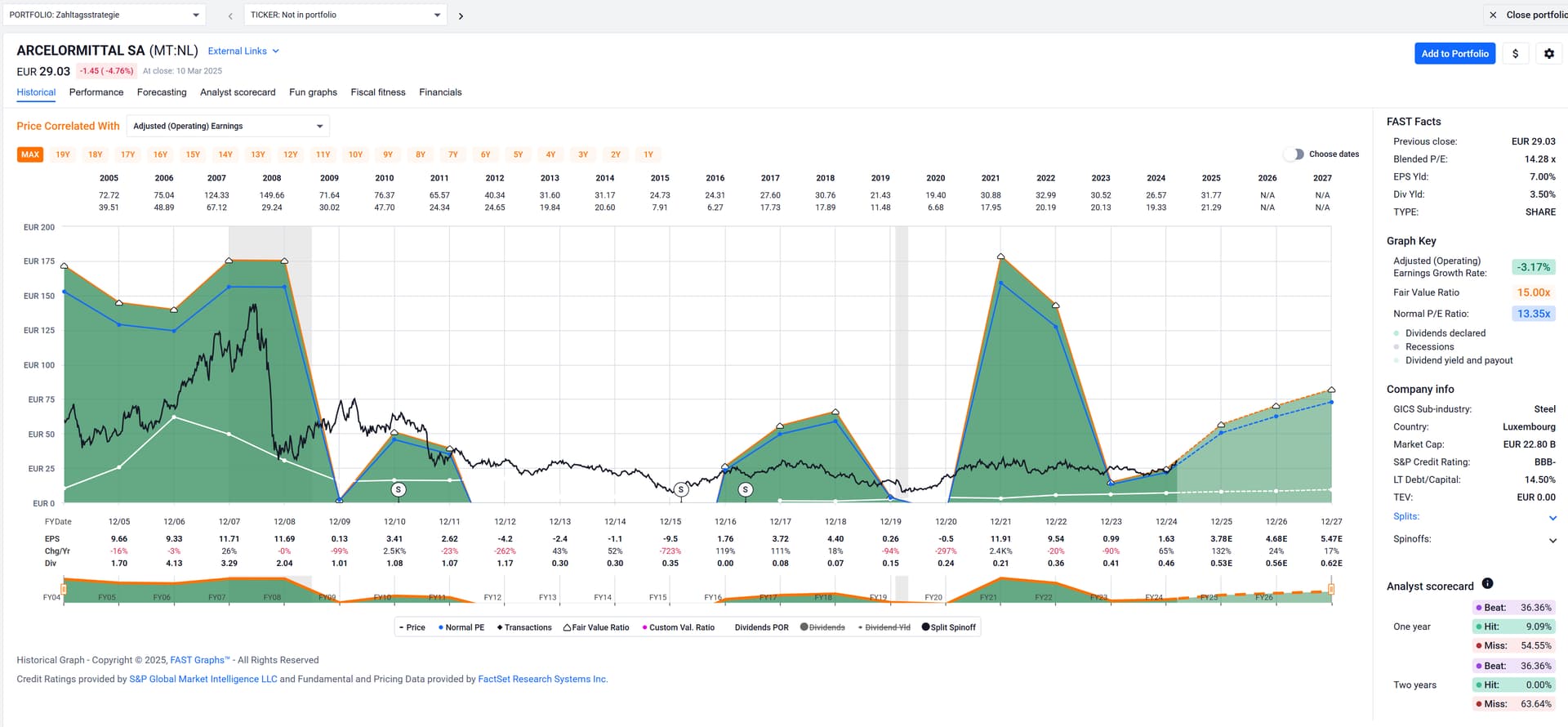Toggle Price in the chart legend
This screenshot has width=1568, height=727.
[x=412, y=627]
